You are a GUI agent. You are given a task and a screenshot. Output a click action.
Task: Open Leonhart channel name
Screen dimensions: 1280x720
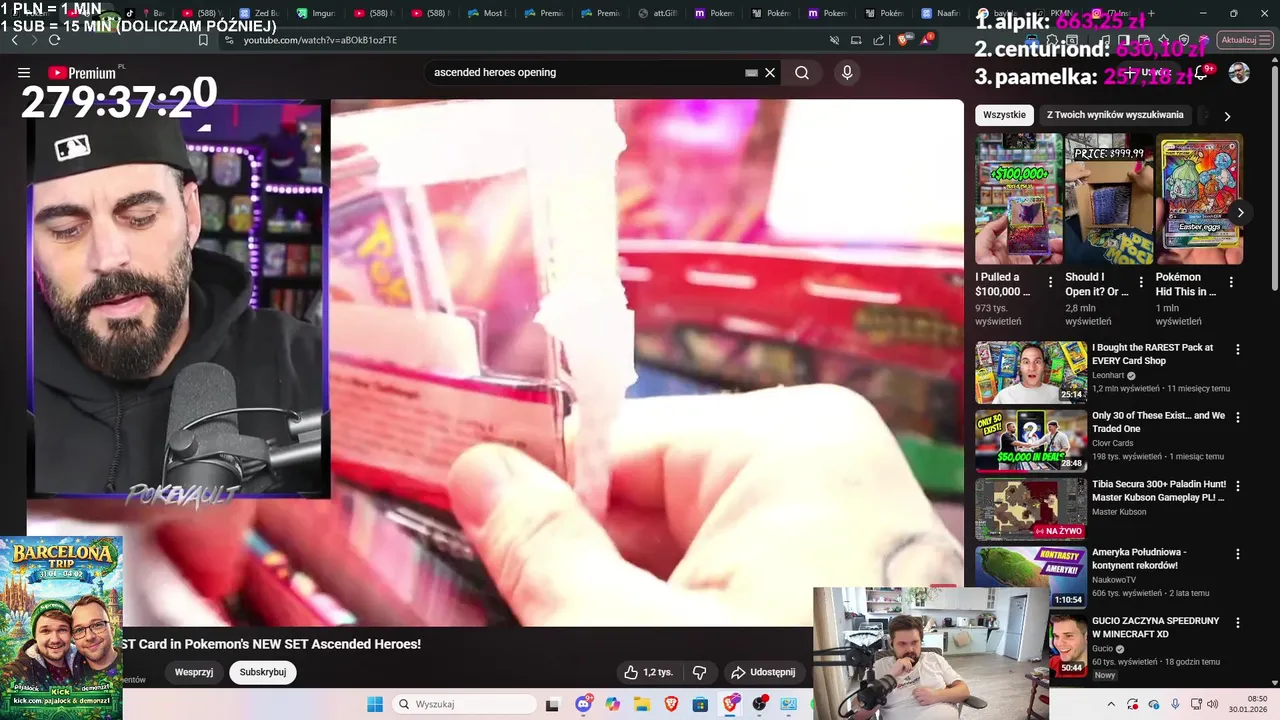coord(1109,376)
